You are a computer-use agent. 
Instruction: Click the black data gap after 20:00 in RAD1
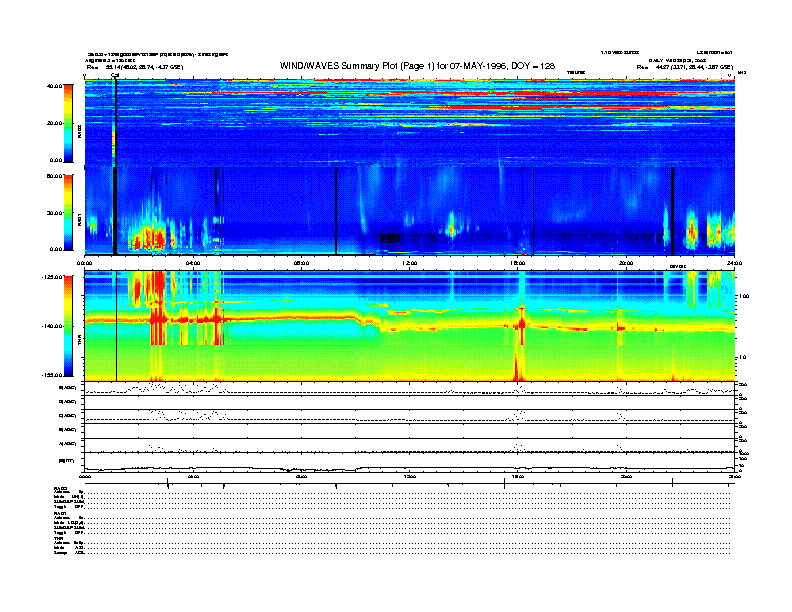pos(672,211)
